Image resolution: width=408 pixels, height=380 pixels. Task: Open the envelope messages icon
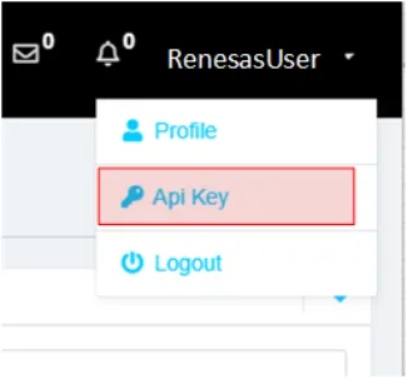point(25,53)
